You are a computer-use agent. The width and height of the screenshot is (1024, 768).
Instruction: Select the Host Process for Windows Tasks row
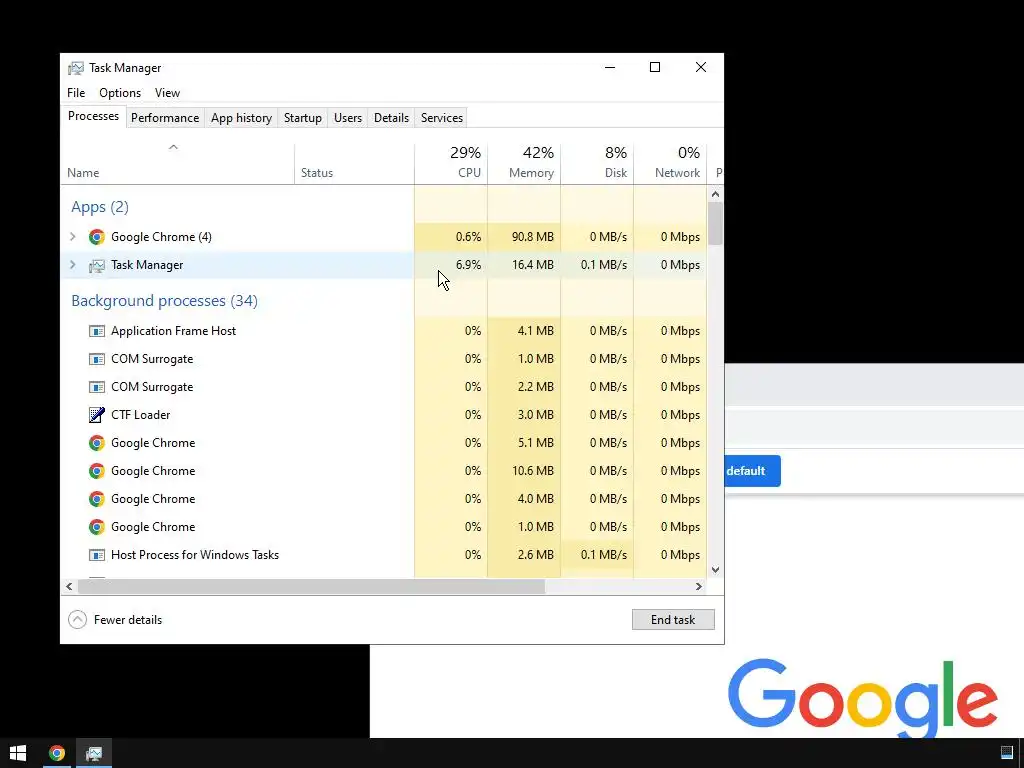point(384,555)
